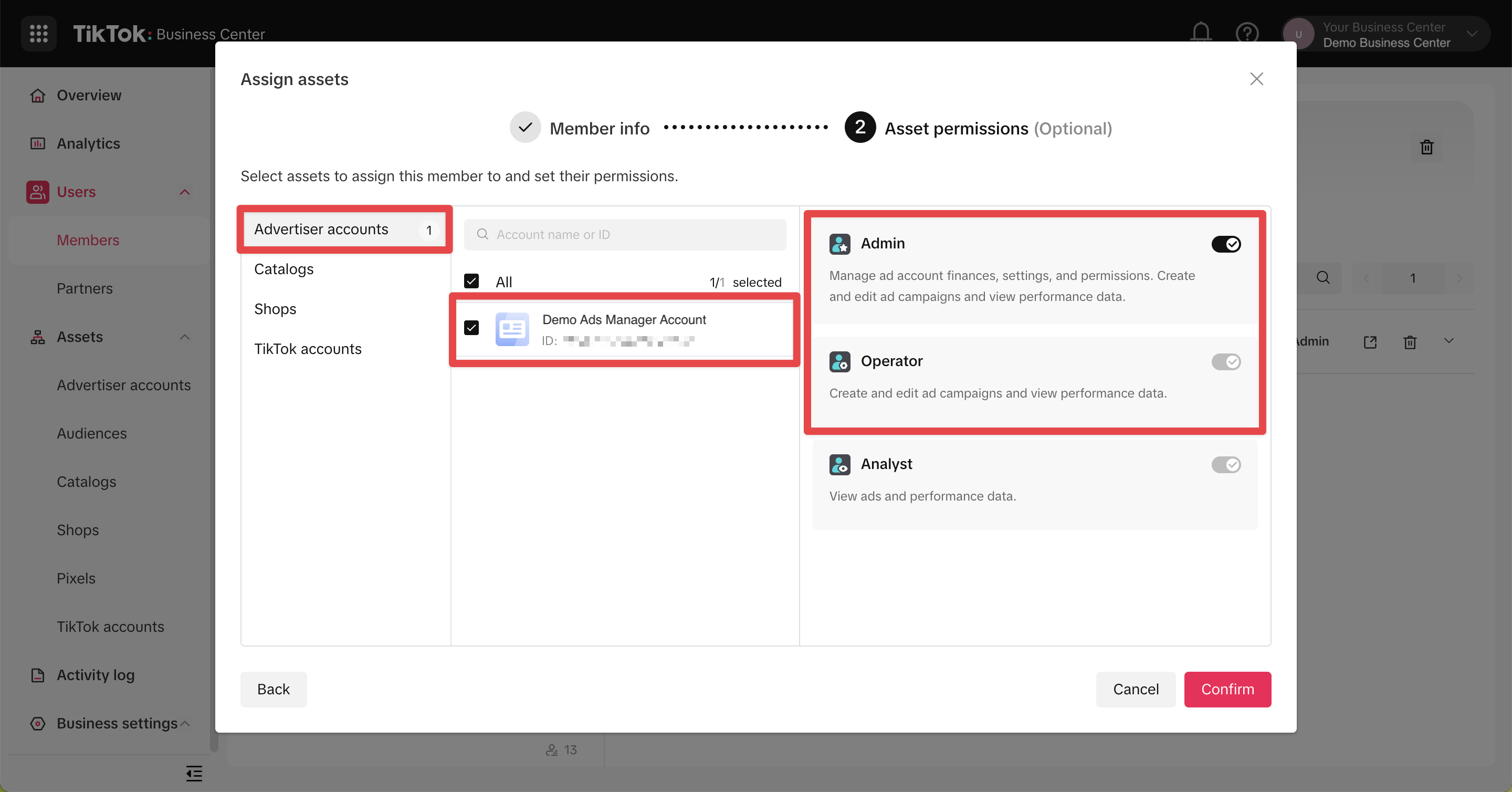Select Catalogs in the asset type list
Image resolution: width=1512 pixels, height=792 pixels.
(284, 269)
